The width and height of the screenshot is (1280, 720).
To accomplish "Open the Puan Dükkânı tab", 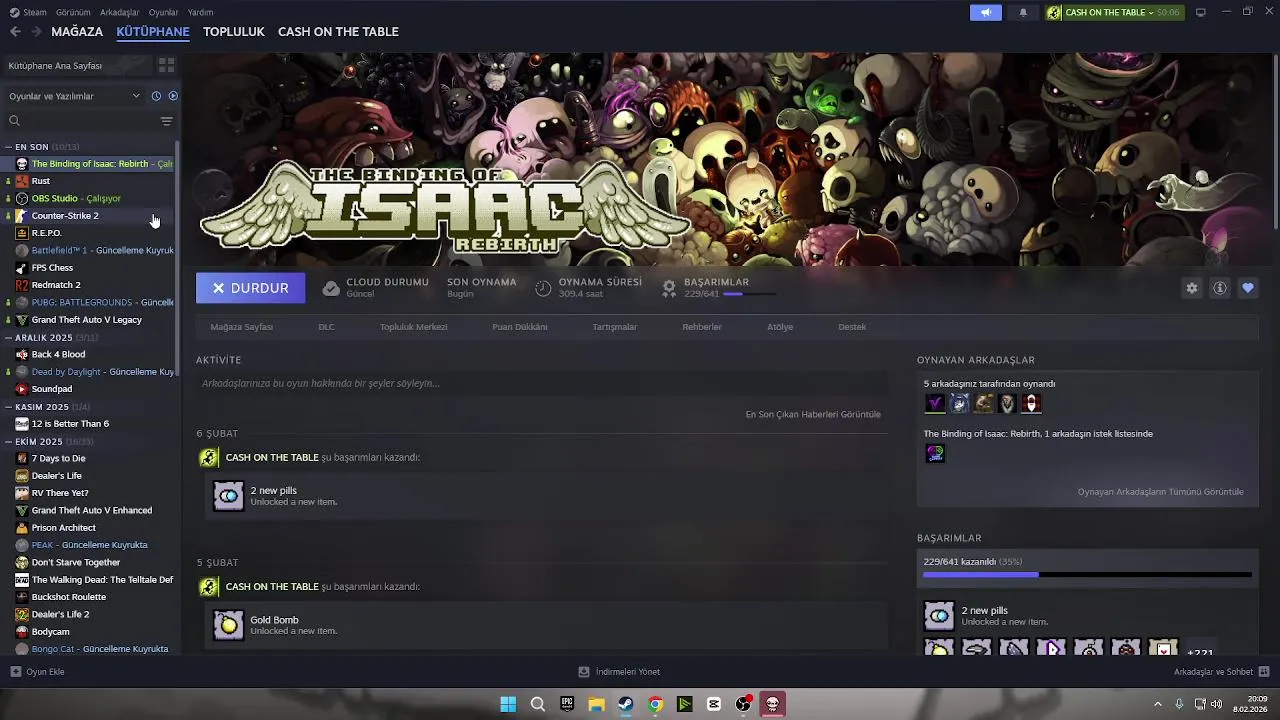I will coord(520,327).
